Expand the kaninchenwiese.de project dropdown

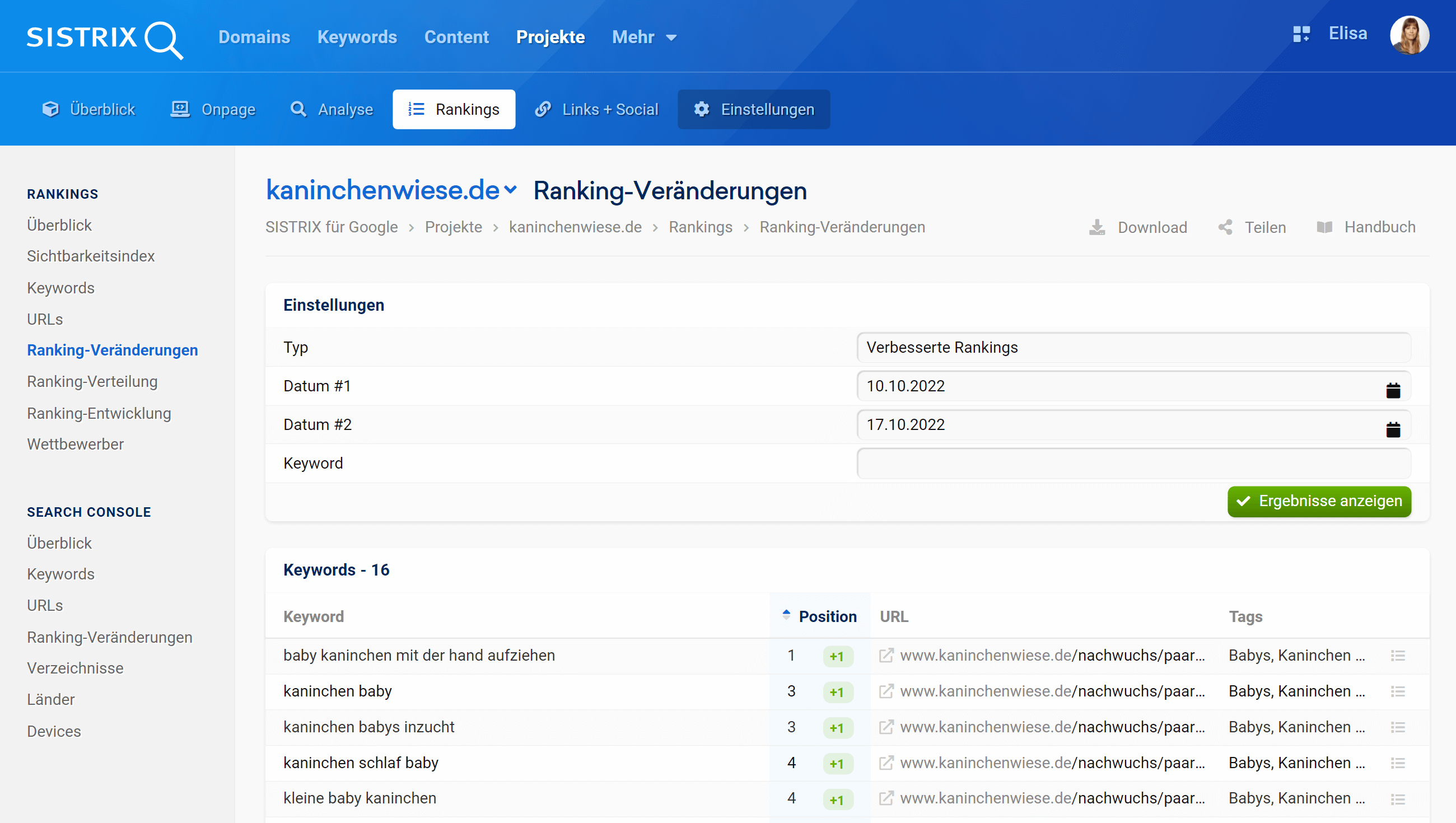510,190
